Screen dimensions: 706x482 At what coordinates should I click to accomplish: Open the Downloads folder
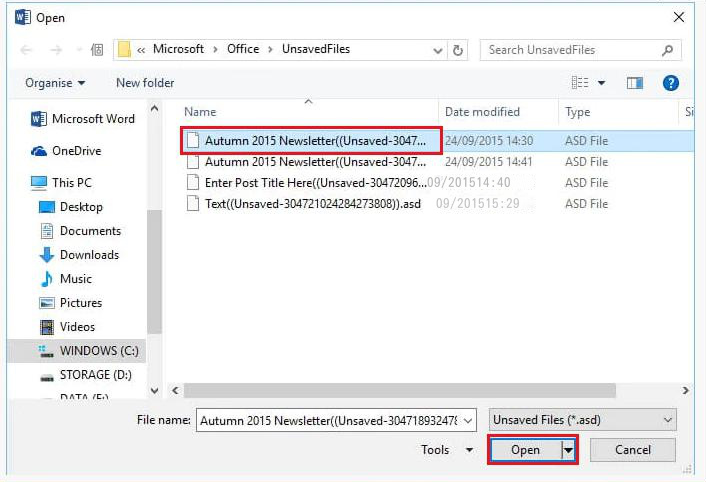pos(79,255)
